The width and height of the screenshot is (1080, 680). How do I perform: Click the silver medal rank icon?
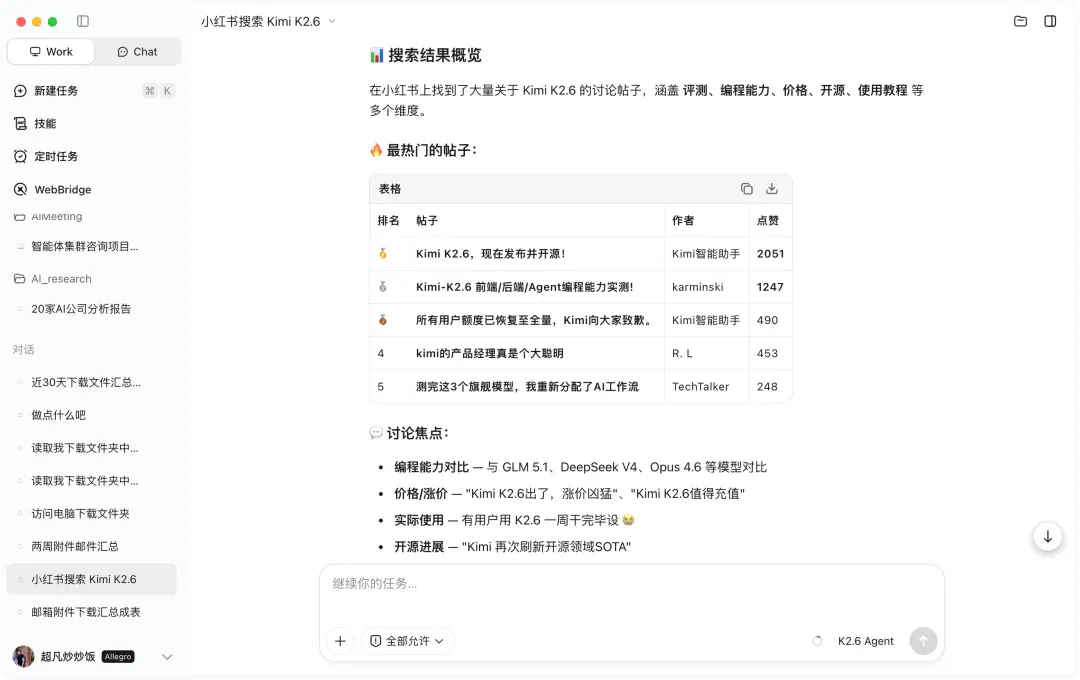[x=383, y=287]
